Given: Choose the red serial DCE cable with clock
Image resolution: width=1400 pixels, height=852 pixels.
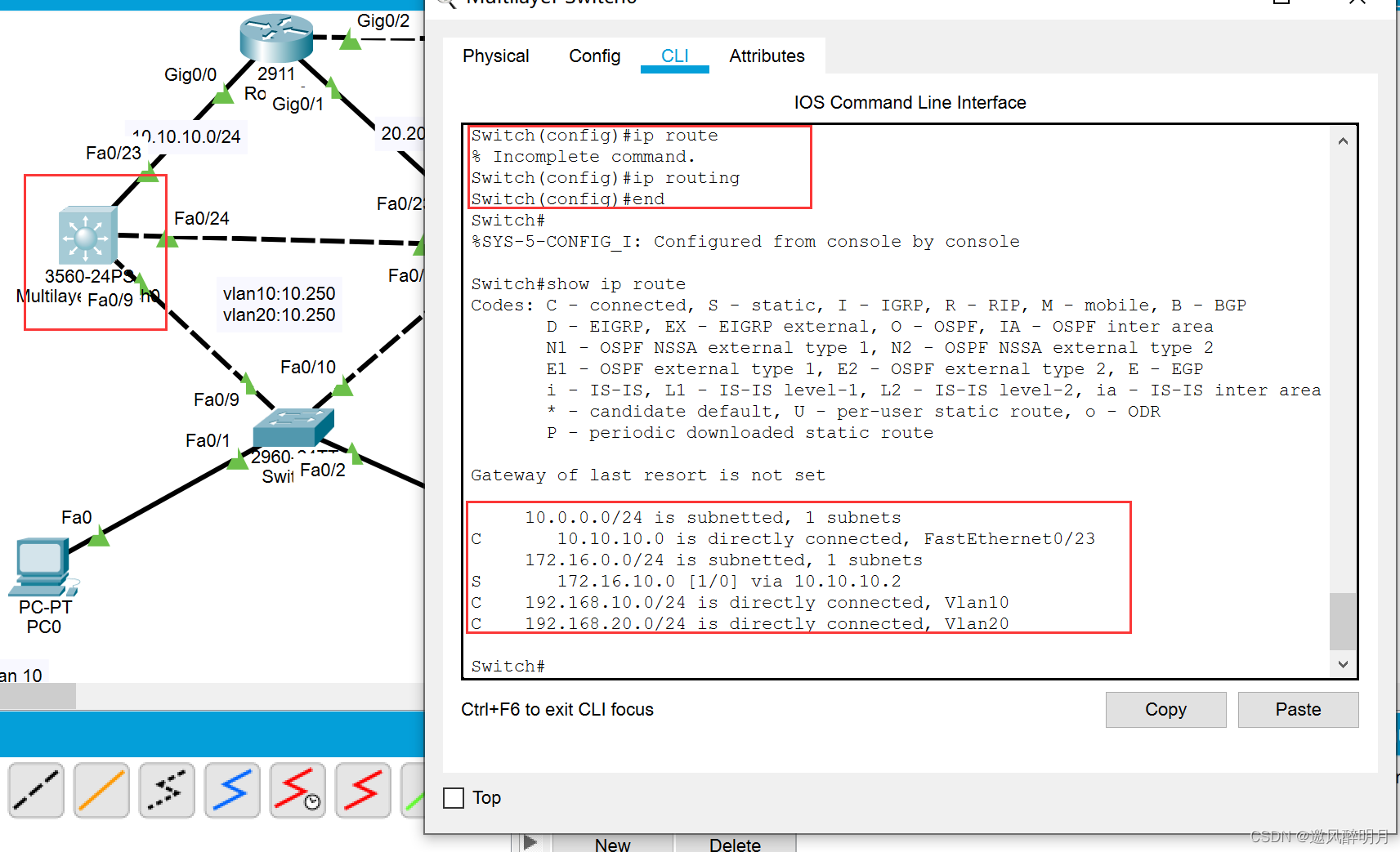Looking at the screenshot, I should 297,790.
